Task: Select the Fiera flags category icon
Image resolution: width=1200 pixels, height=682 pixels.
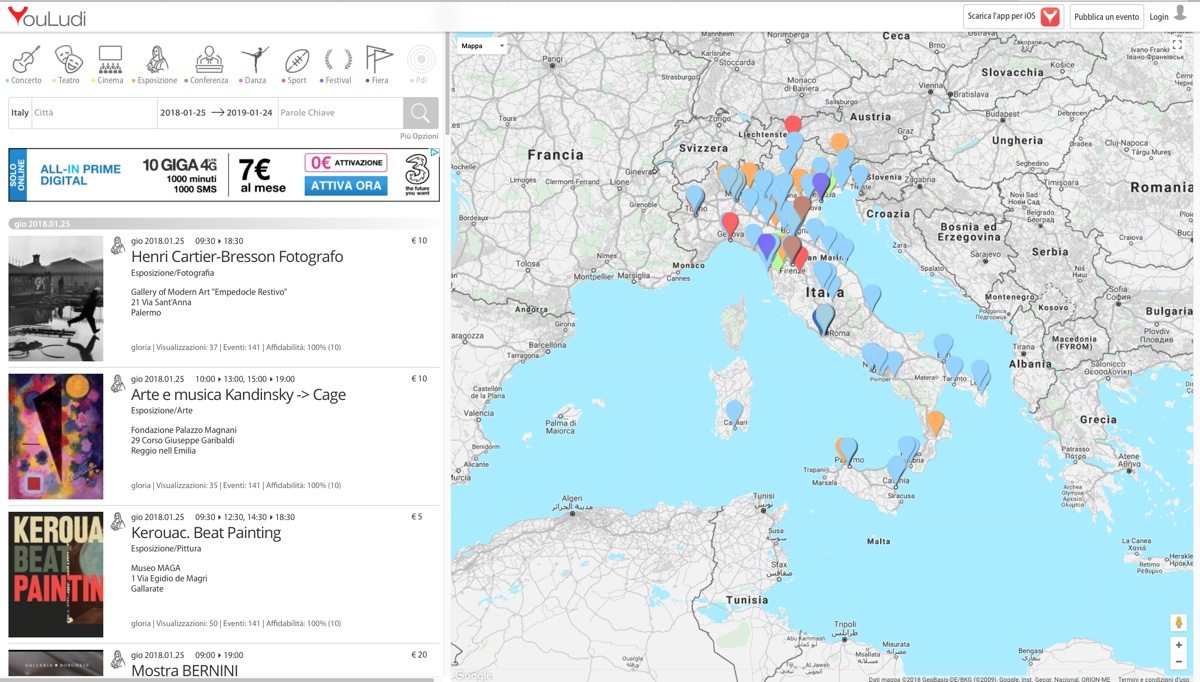Action: (379, 59)
